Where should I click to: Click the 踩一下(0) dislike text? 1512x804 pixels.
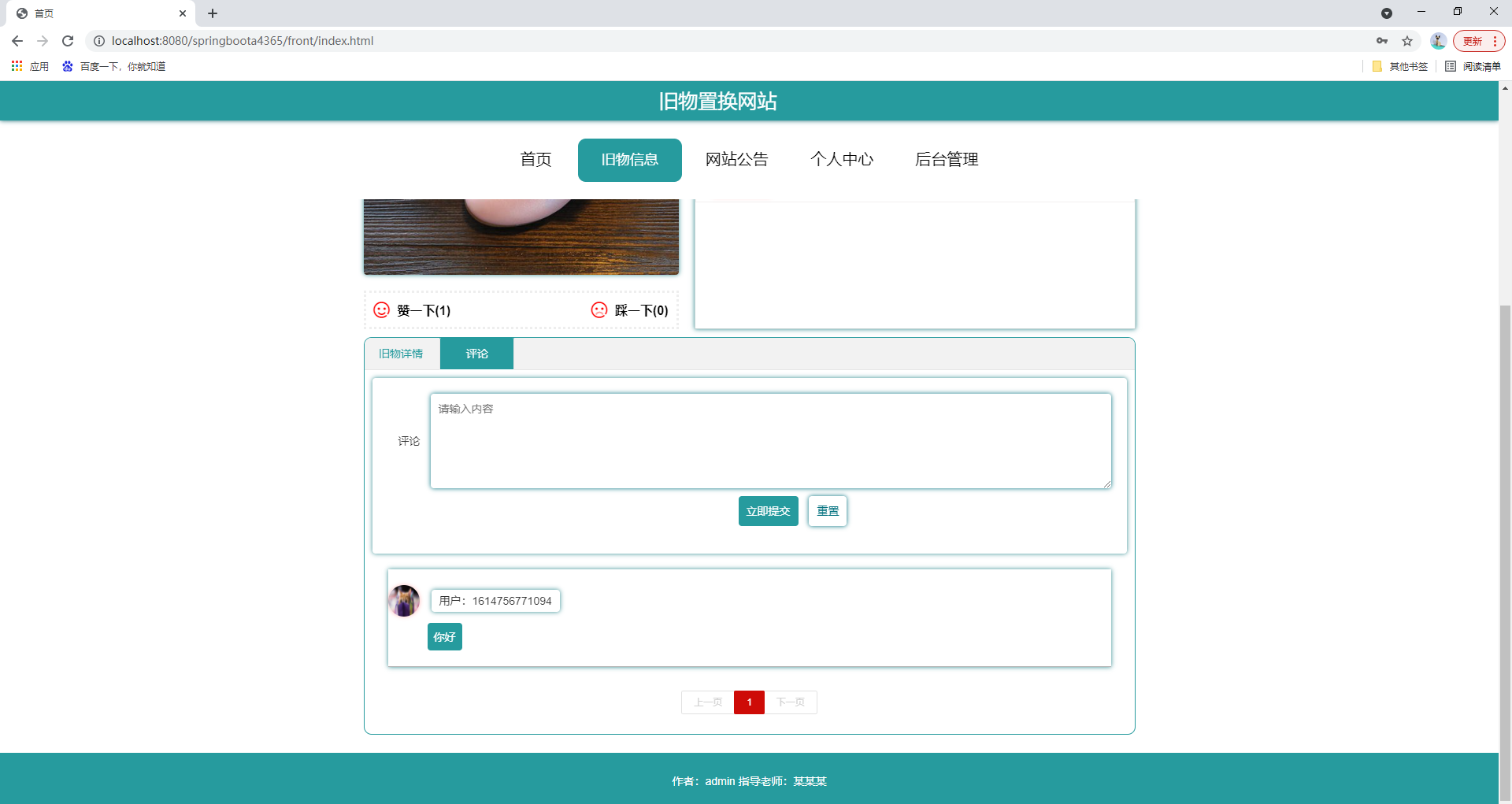pos(642,311)
